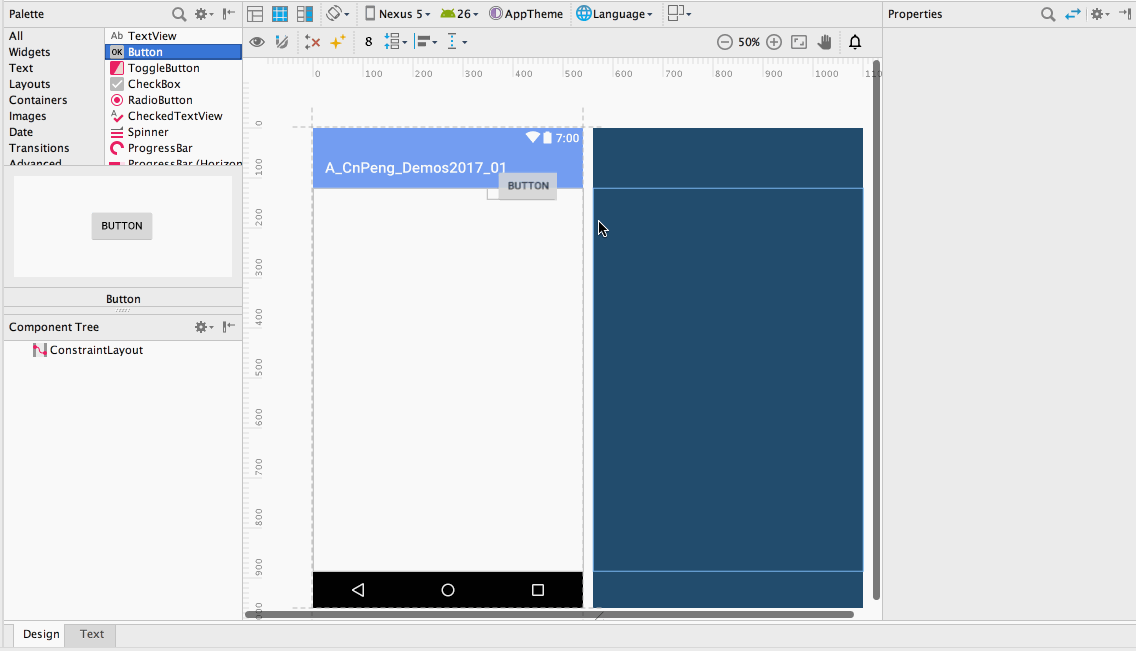
Task: Select the Layouts palette category
Action: pyautogui.click(x=30, y=84)
